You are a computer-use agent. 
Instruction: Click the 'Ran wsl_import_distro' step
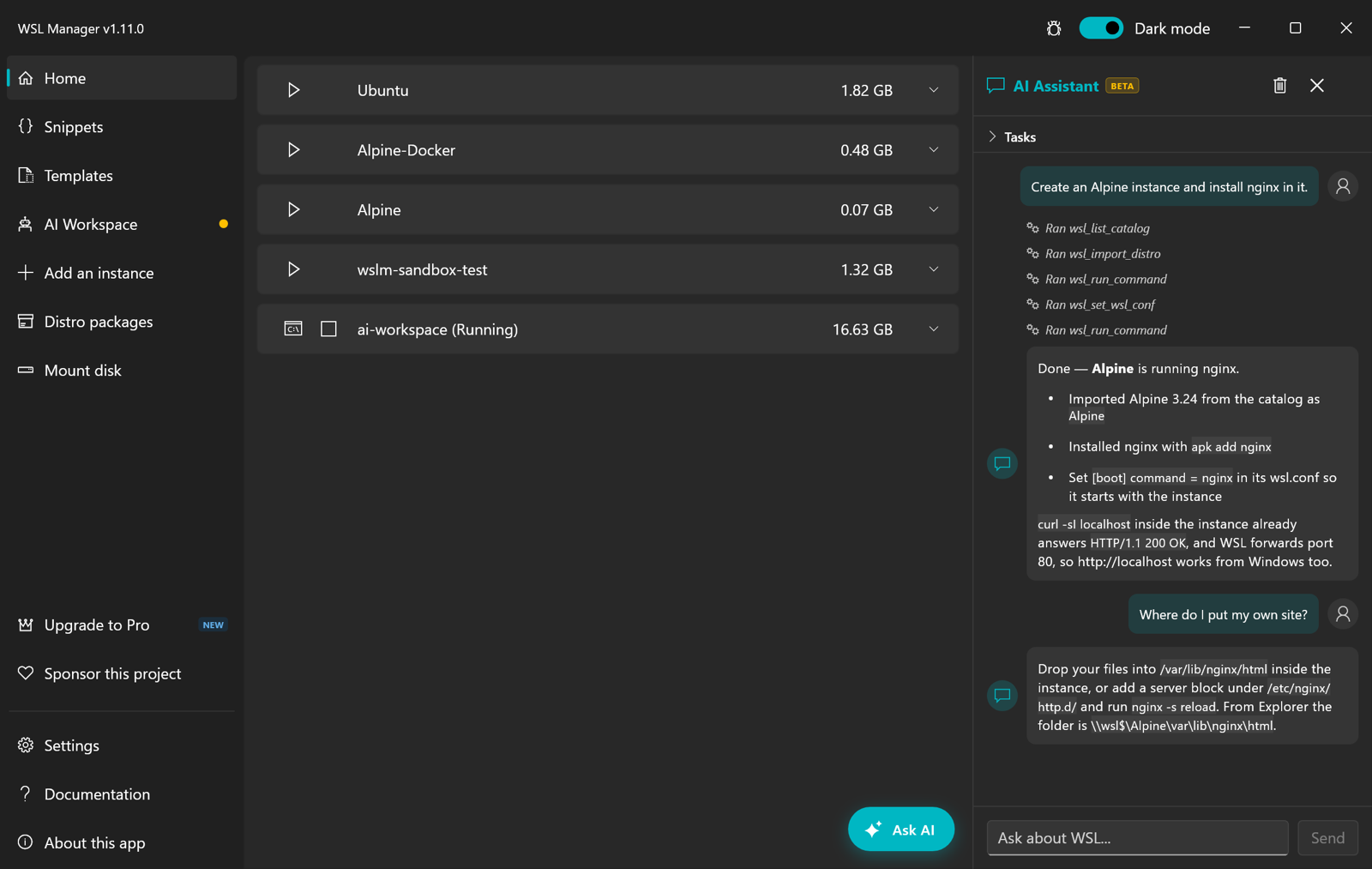pyautogui.click(x=1093, y=254)
